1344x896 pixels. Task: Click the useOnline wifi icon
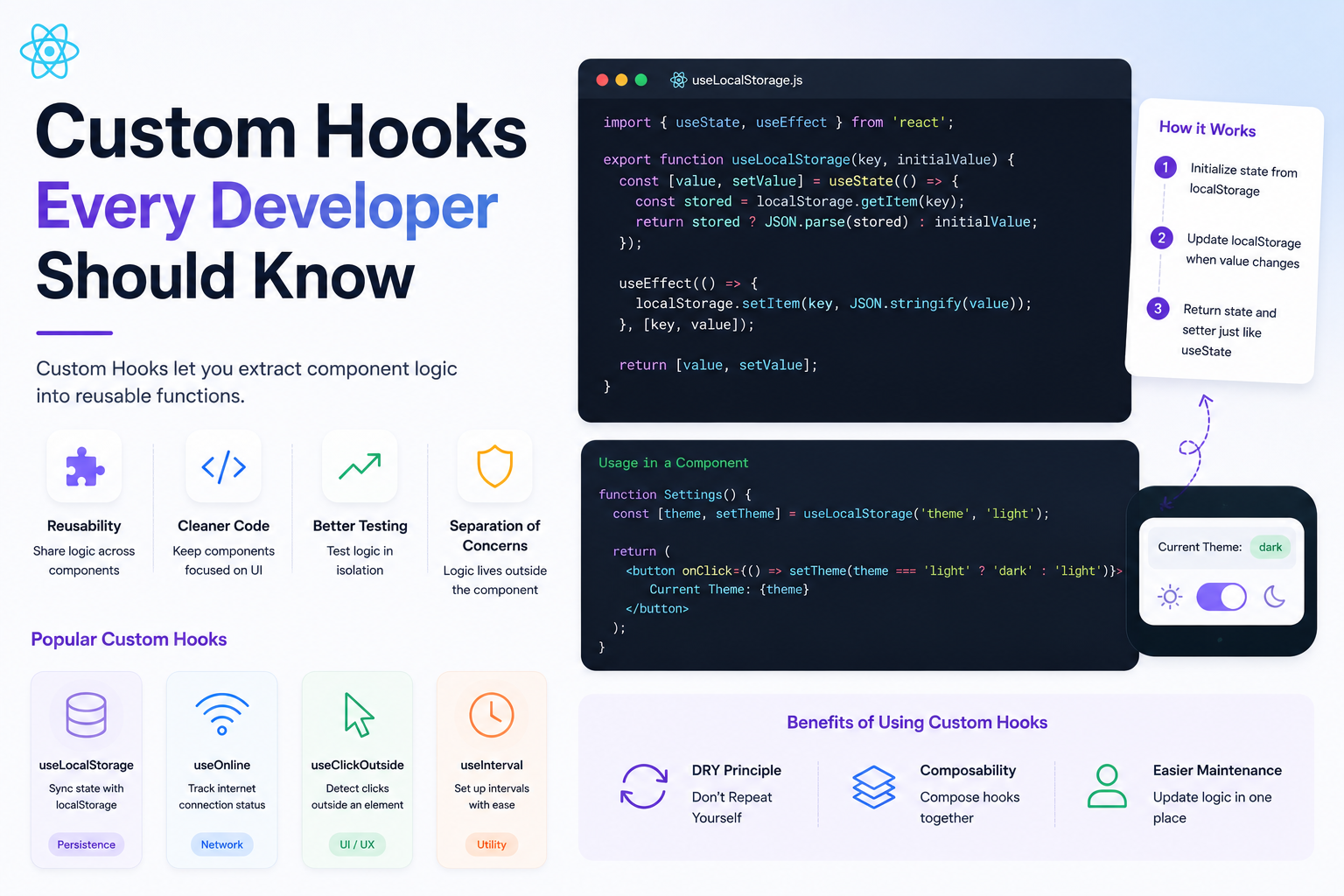click(x=222, y=714)
